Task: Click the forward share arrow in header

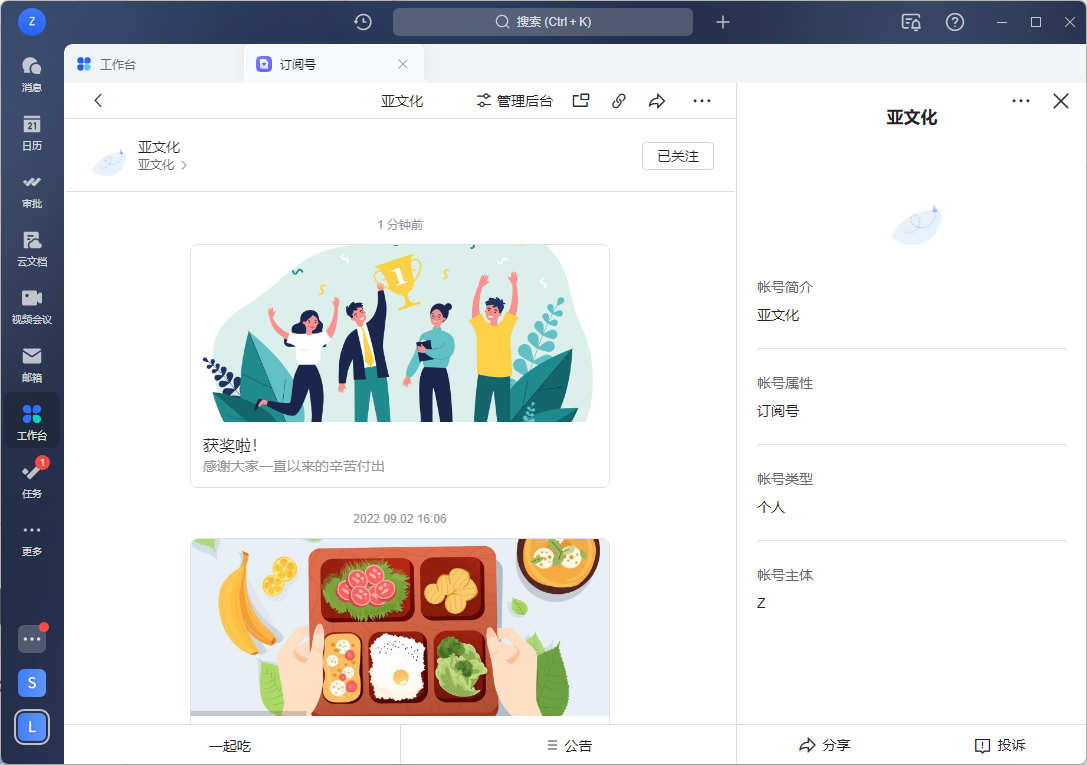Action: pos(657,101)
